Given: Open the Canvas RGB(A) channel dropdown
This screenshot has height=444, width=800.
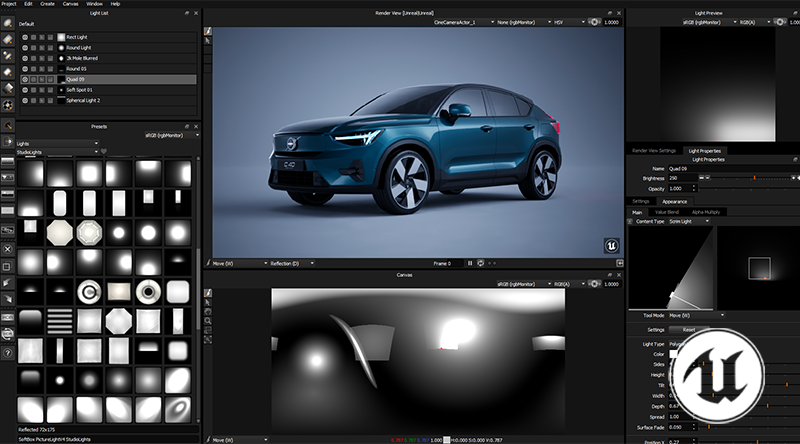Looking at the screenshot, I should coord(569,284).
